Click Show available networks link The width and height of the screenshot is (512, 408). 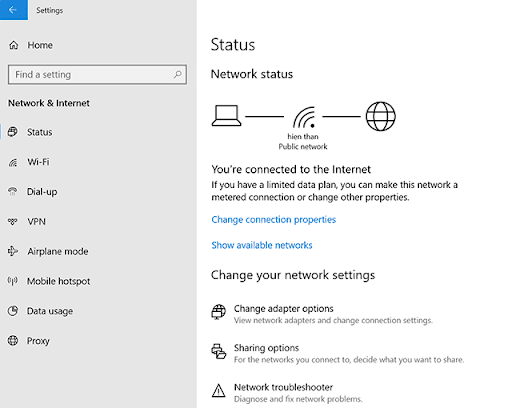(262, 245)
